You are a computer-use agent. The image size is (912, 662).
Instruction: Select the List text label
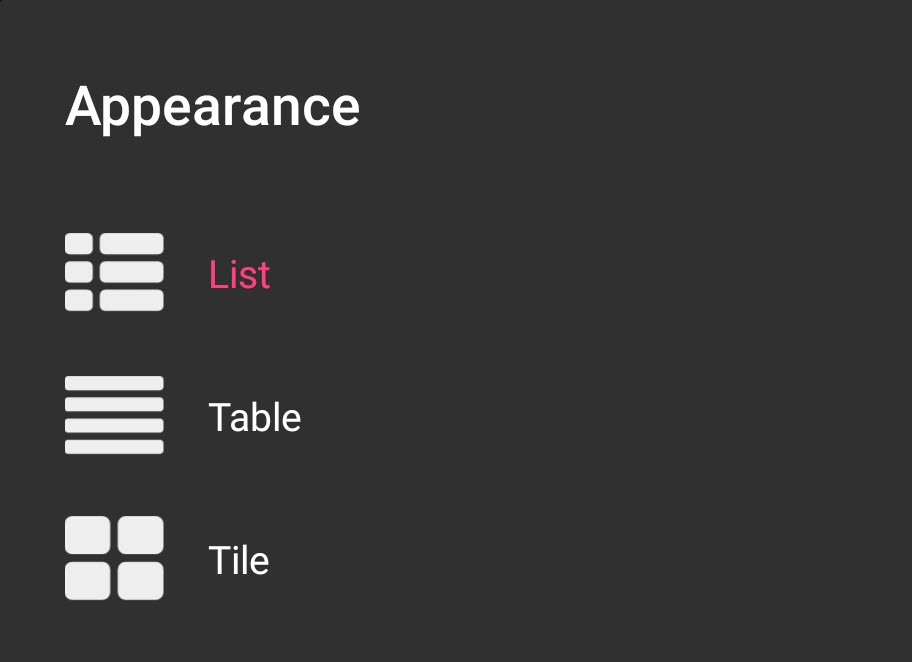pos(239,274)
